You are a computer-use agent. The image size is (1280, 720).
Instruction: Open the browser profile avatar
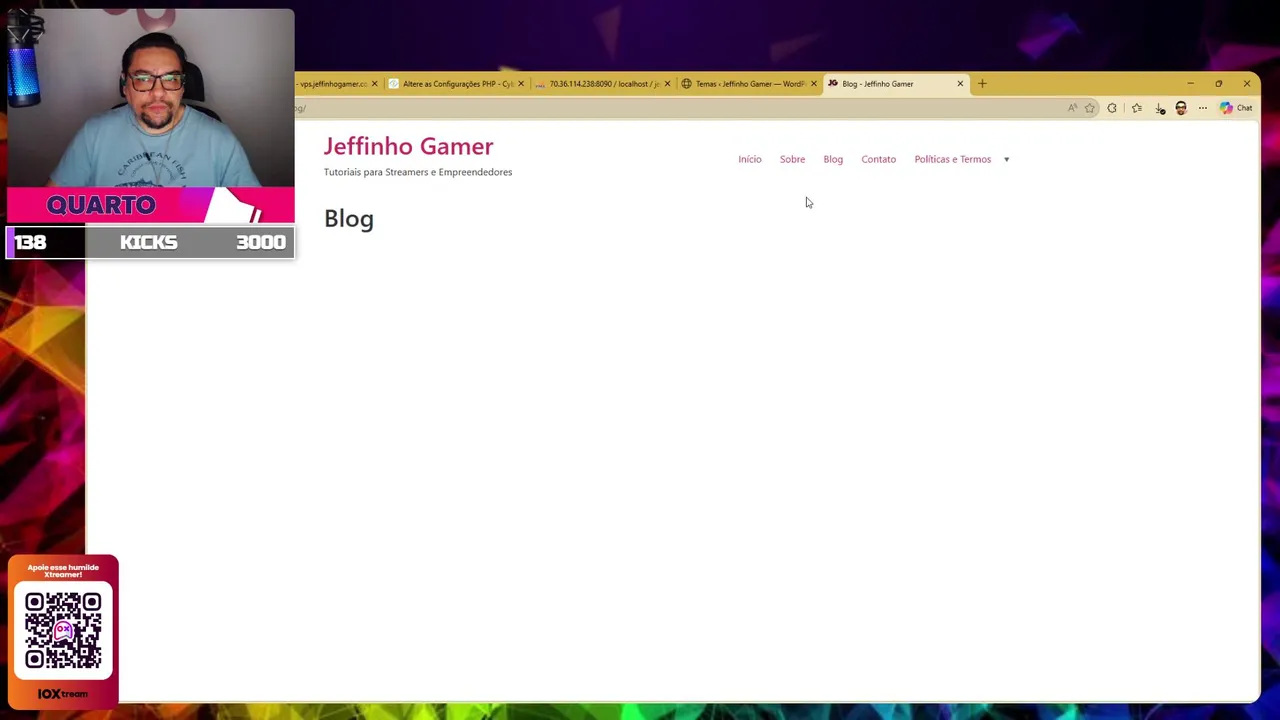point(1181,108)
